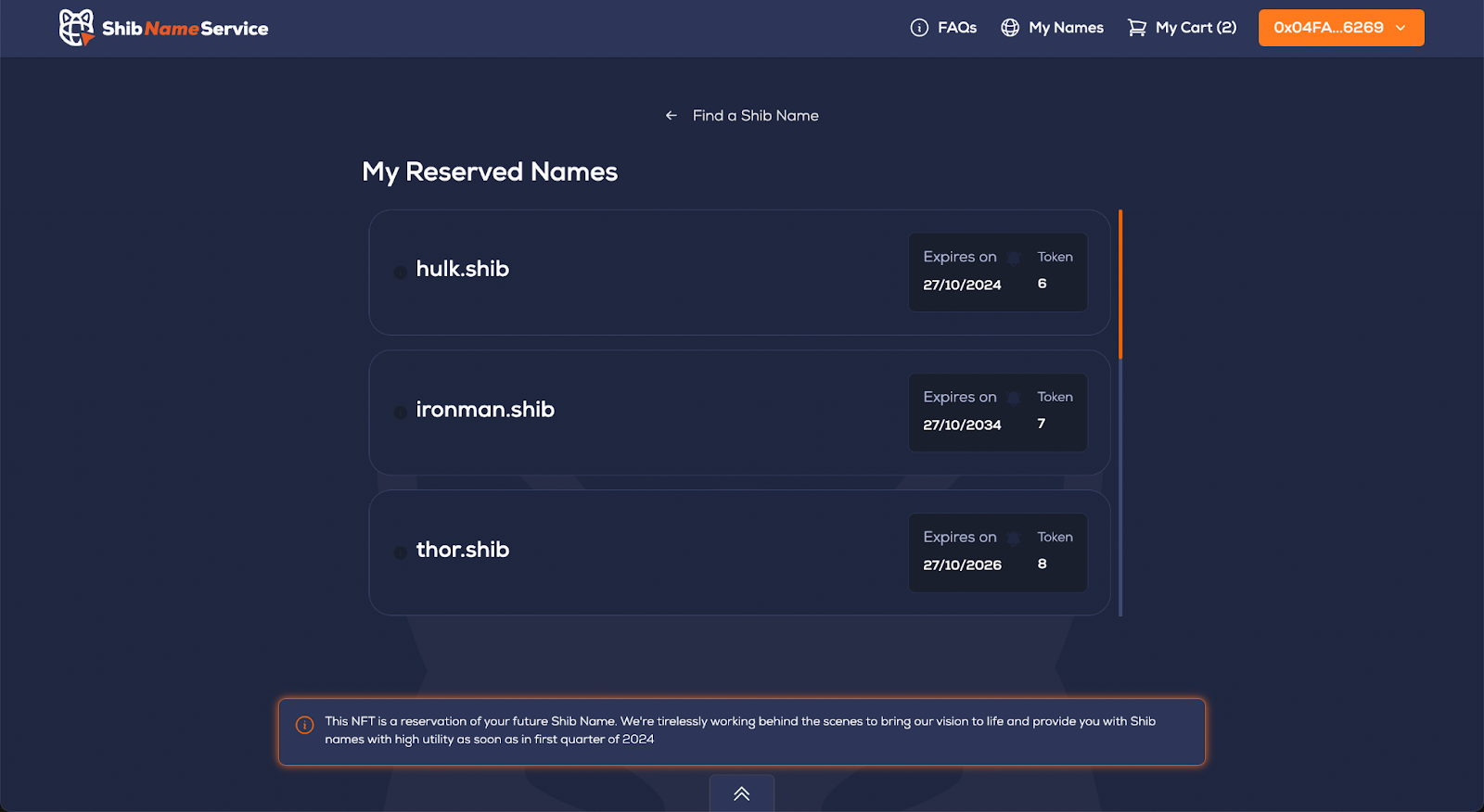
Task: Click token number 8 for thor.shib
Action: pyautogui.click(x=1043, y=564)
